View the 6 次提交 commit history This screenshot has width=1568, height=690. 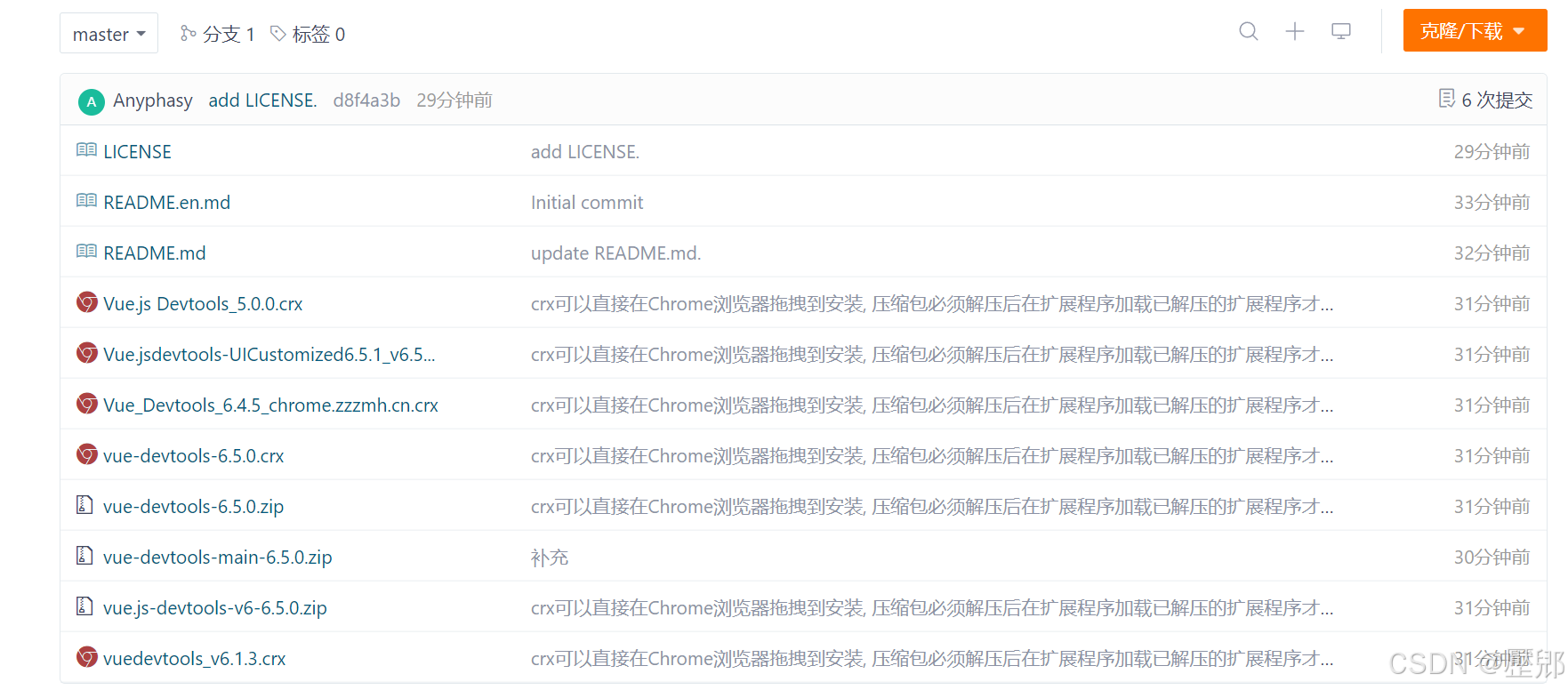(x=1497, y=100)
